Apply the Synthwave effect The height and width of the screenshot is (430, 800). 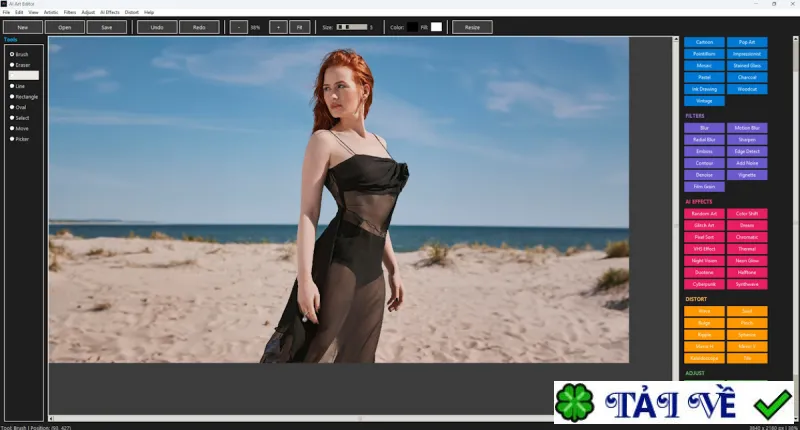coord(747,284)
